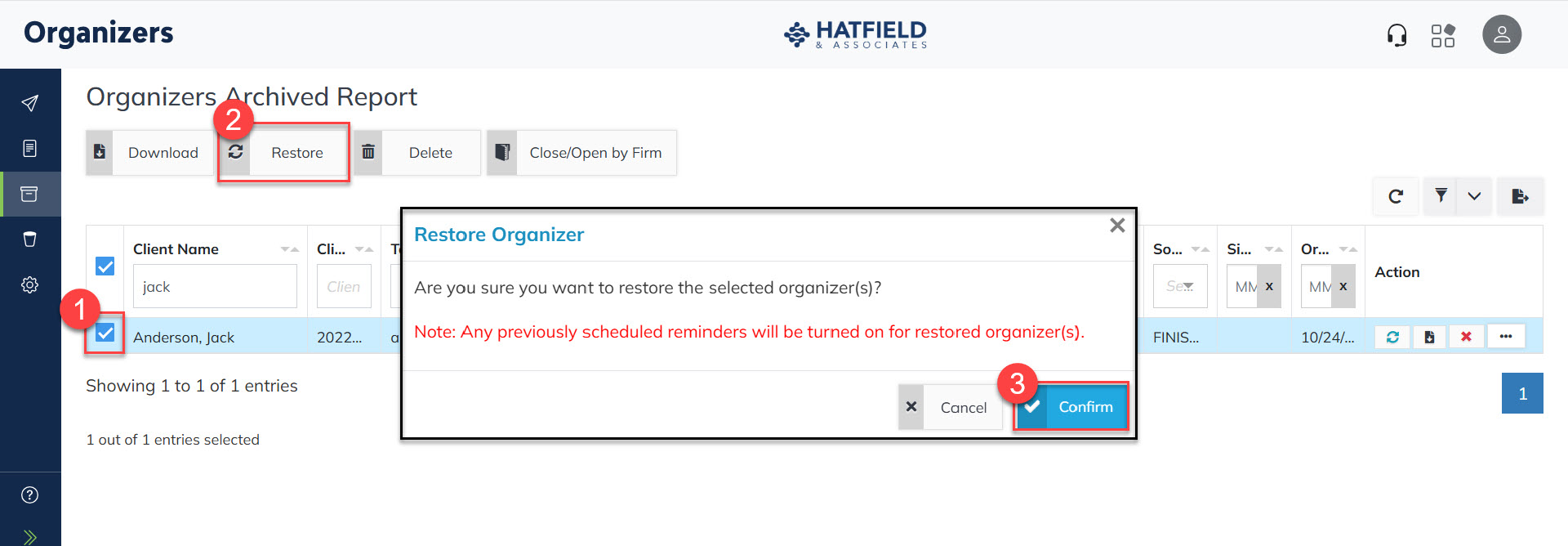
Task: Click the refresh grid icon above table
Action: 1396,196
